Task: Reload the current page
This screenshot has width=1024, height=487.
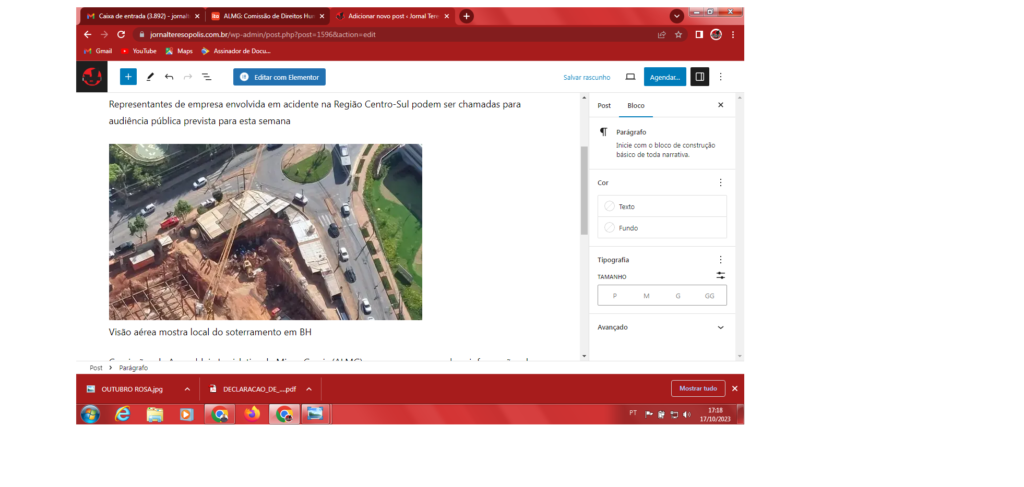Action: pyautogui.click(x=121, y=35)
